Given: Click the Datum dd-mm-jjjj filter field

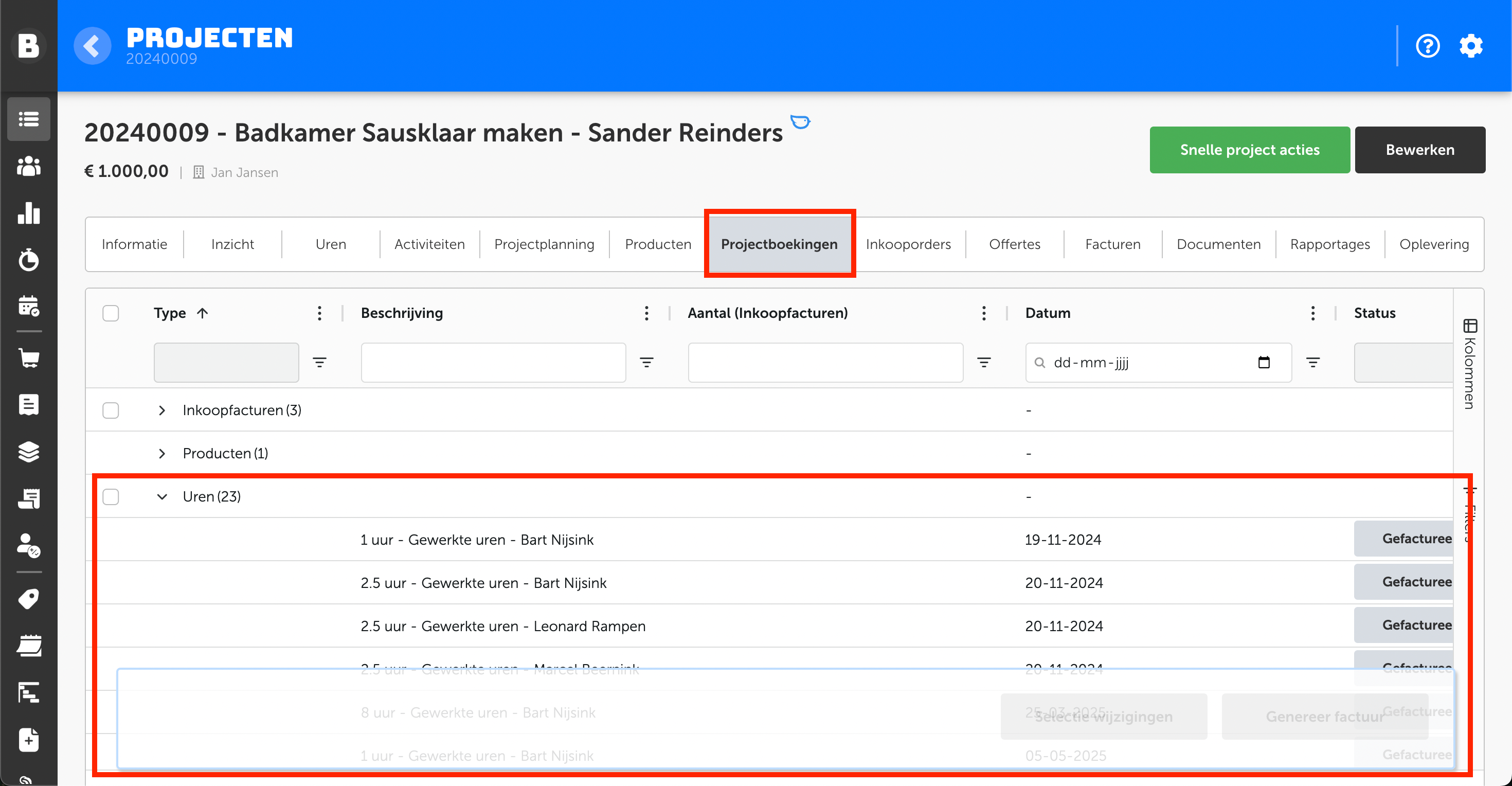Looking at the screenshot, I should (x=1158, y=362).
